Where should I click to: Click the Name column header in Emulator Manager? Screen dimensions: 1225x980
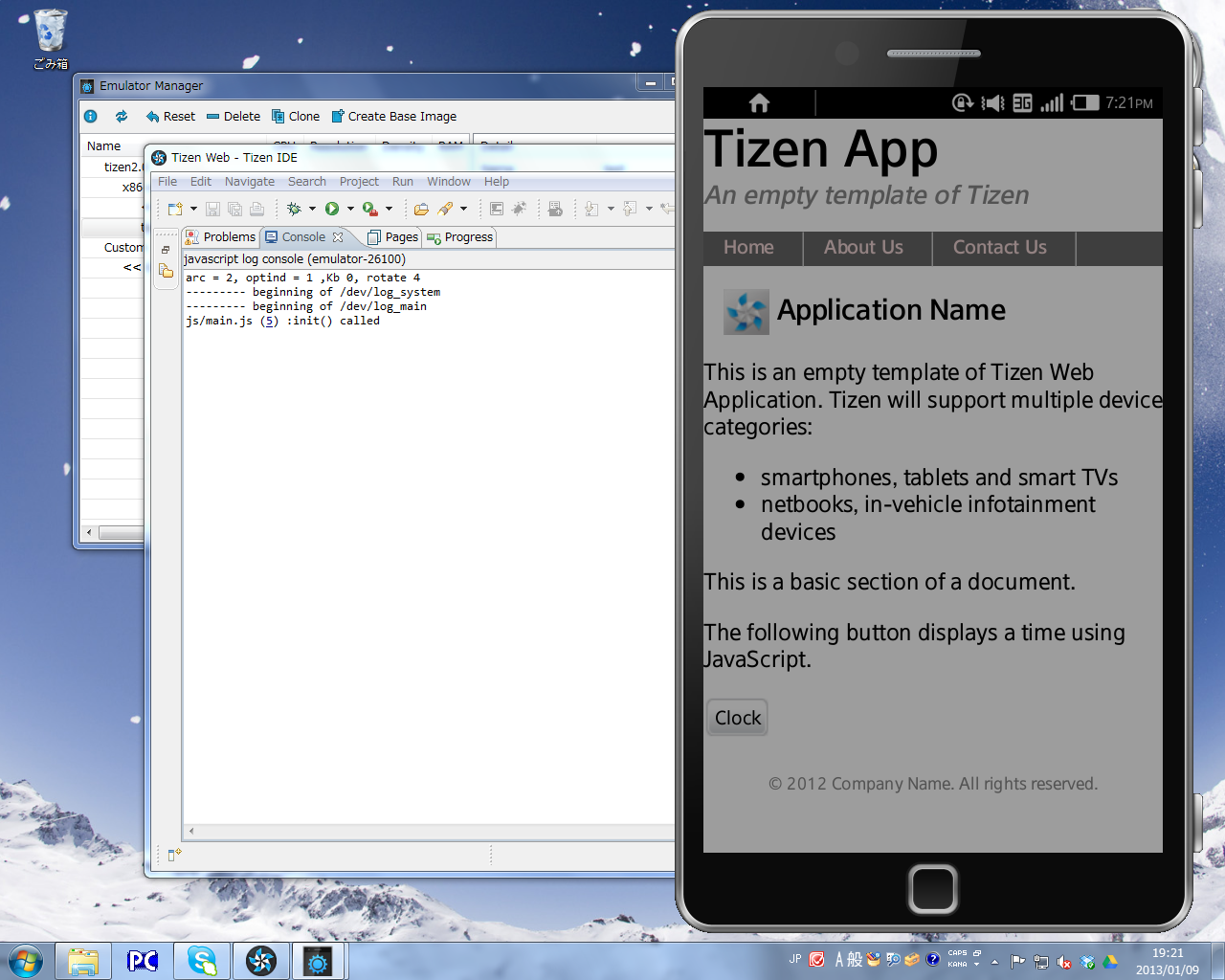[x=103, y=146]
